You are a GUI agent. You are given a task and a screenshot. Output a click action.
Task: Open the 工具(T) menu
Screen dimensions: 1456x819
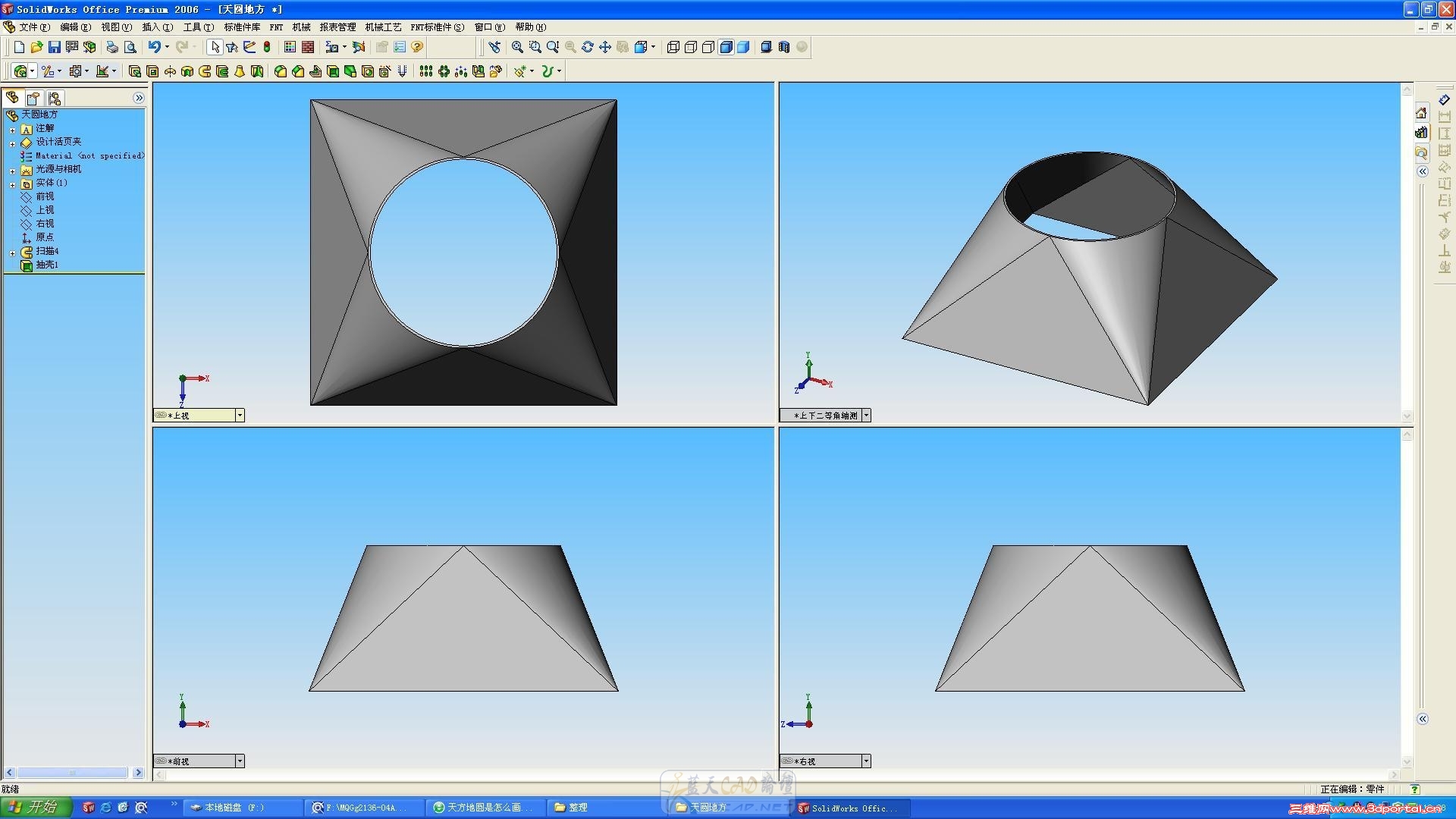[198, 27]
